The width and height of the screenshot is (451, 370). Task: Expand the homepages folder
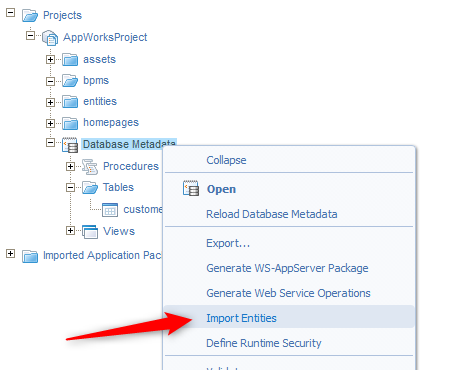click(x=50, y=124)
